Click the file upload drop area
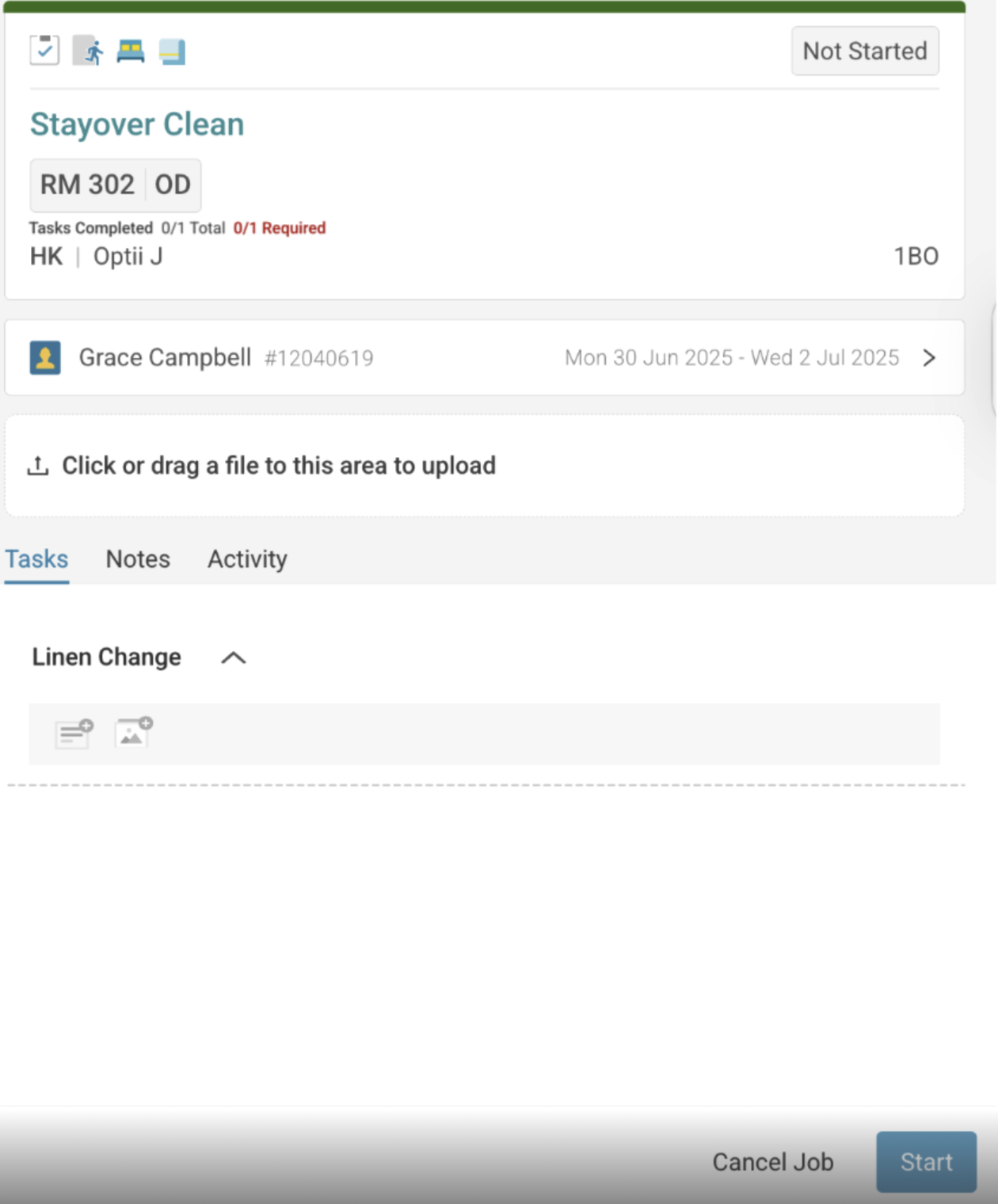This screenshot has width=998, height=1204. click(x=485, y=466)
